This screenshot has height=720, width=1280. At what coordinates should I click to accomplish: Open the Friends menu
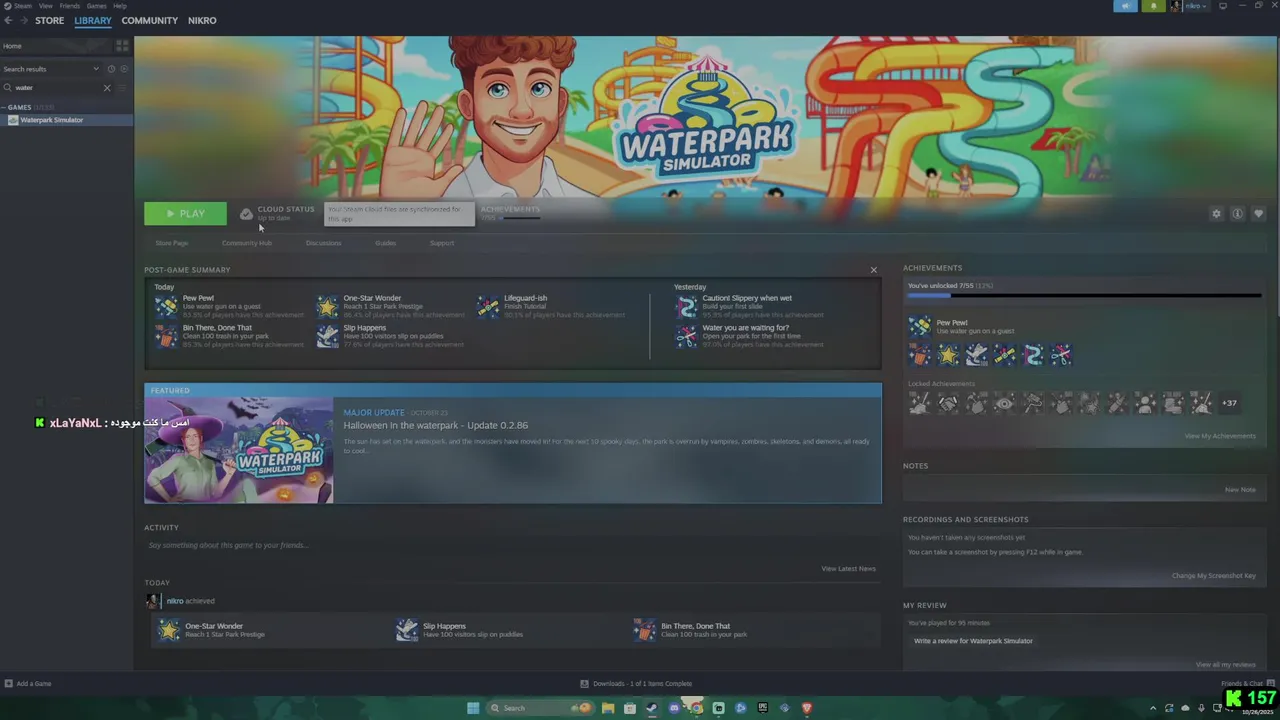pos(69,6)
